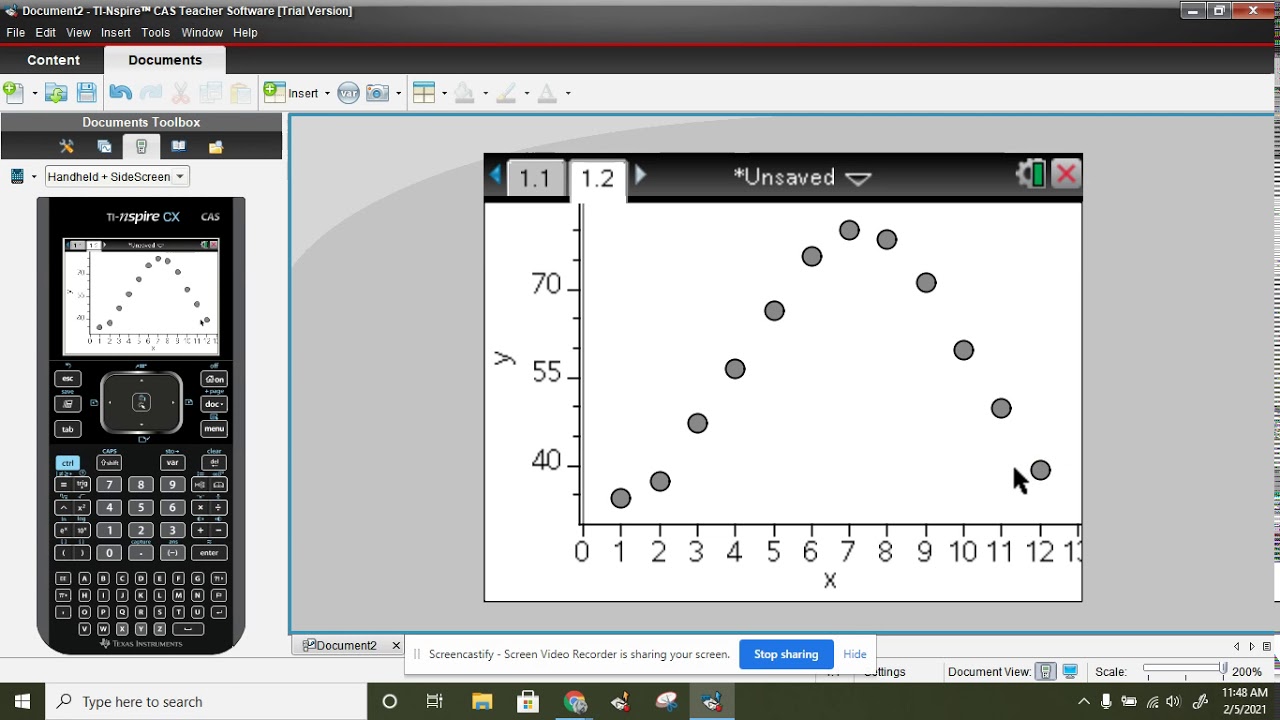Click the emulator scratchpad key

(68, 404)
